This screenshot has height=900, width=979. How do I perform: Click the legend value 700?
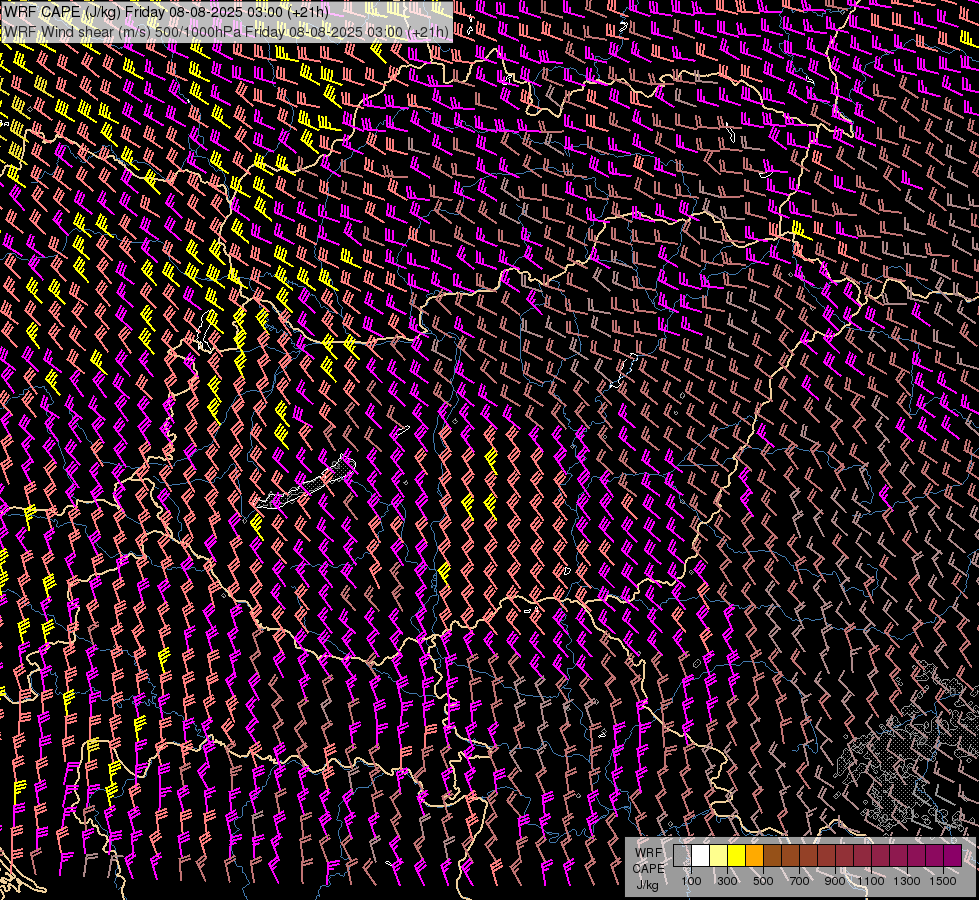pos(799,881)
